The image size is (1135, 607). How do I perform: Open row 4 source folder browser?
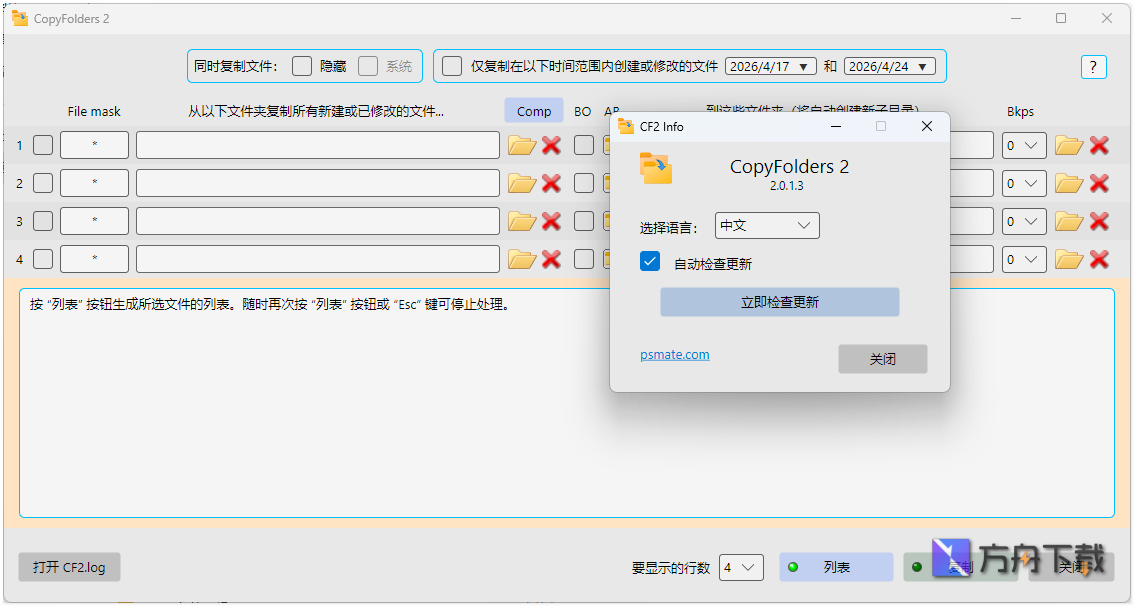521,258
